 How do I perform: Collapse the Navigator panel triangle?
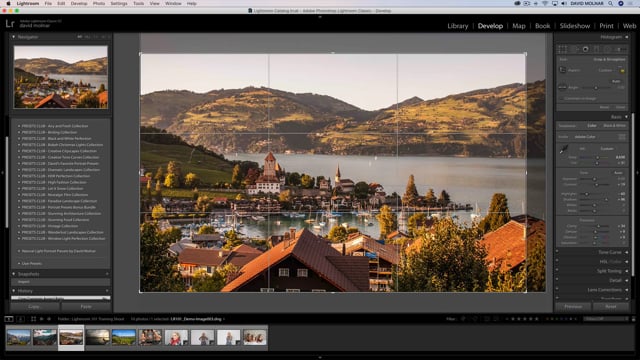(x=13, y=37)
